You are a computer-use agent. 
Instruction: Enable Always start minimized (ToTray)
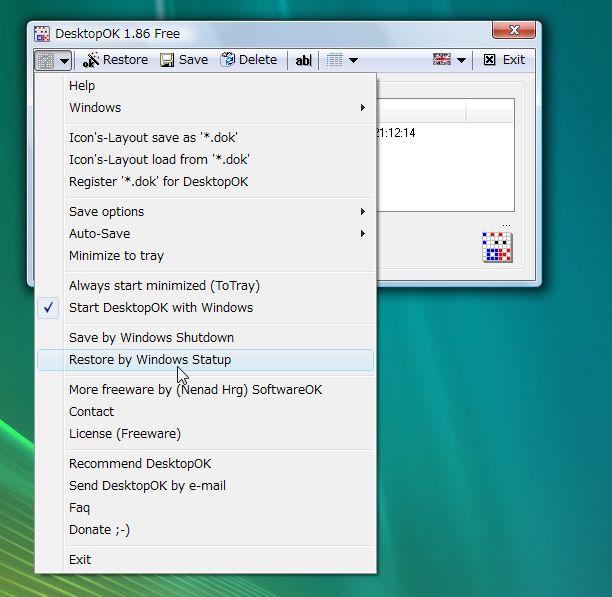coord(205,286)
